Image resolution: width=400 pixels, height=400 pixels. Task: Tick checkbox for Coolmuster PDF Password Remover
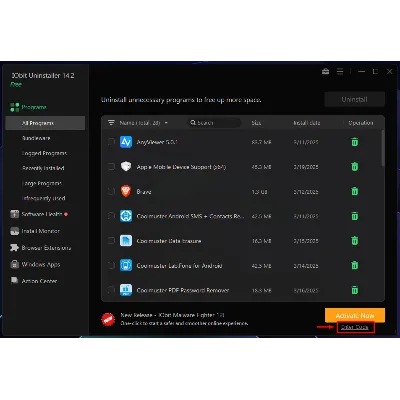(x=111, y=289)
